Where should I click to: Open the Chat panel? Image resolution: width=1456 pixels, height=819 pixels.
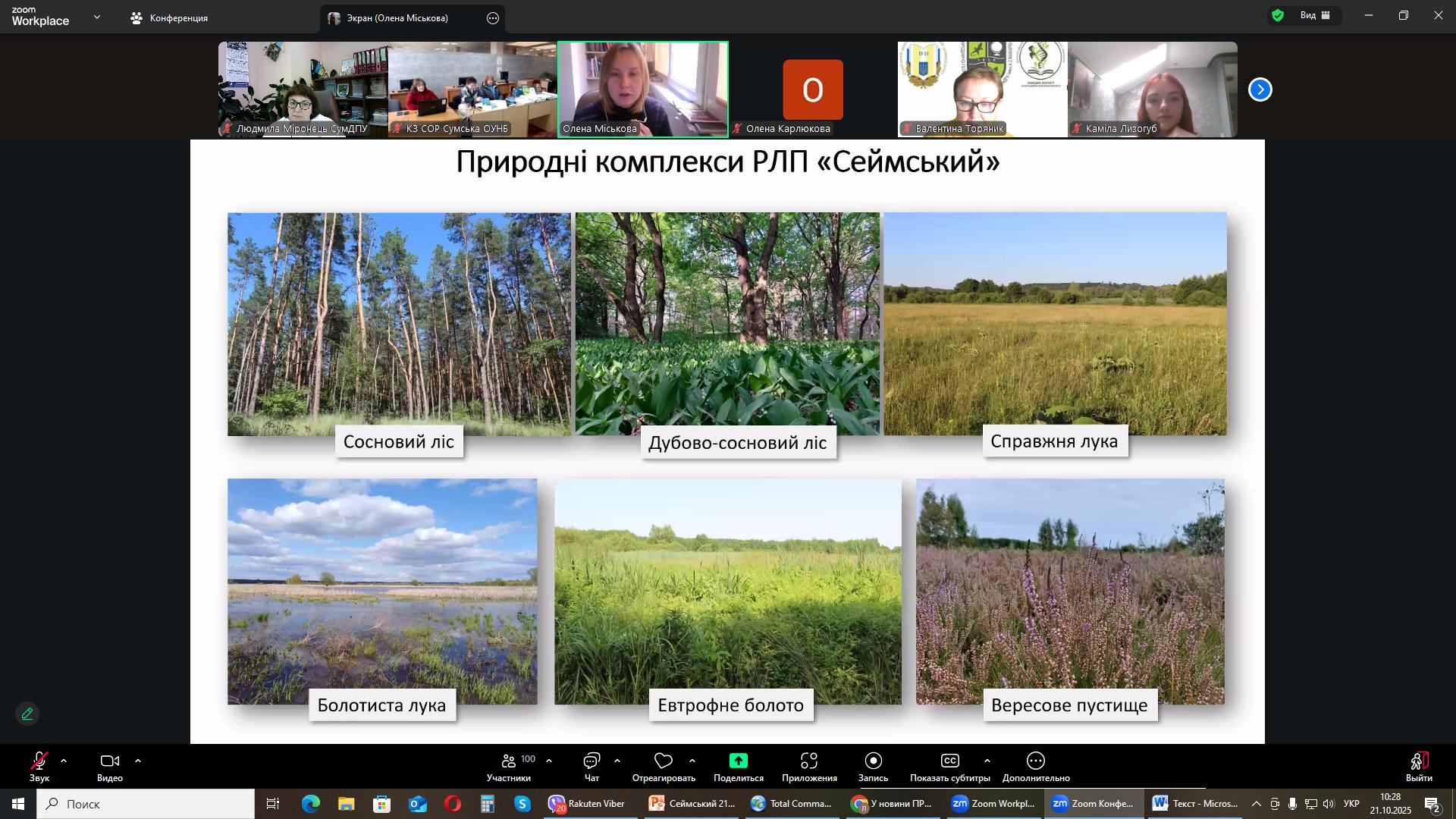pos(591,761)
